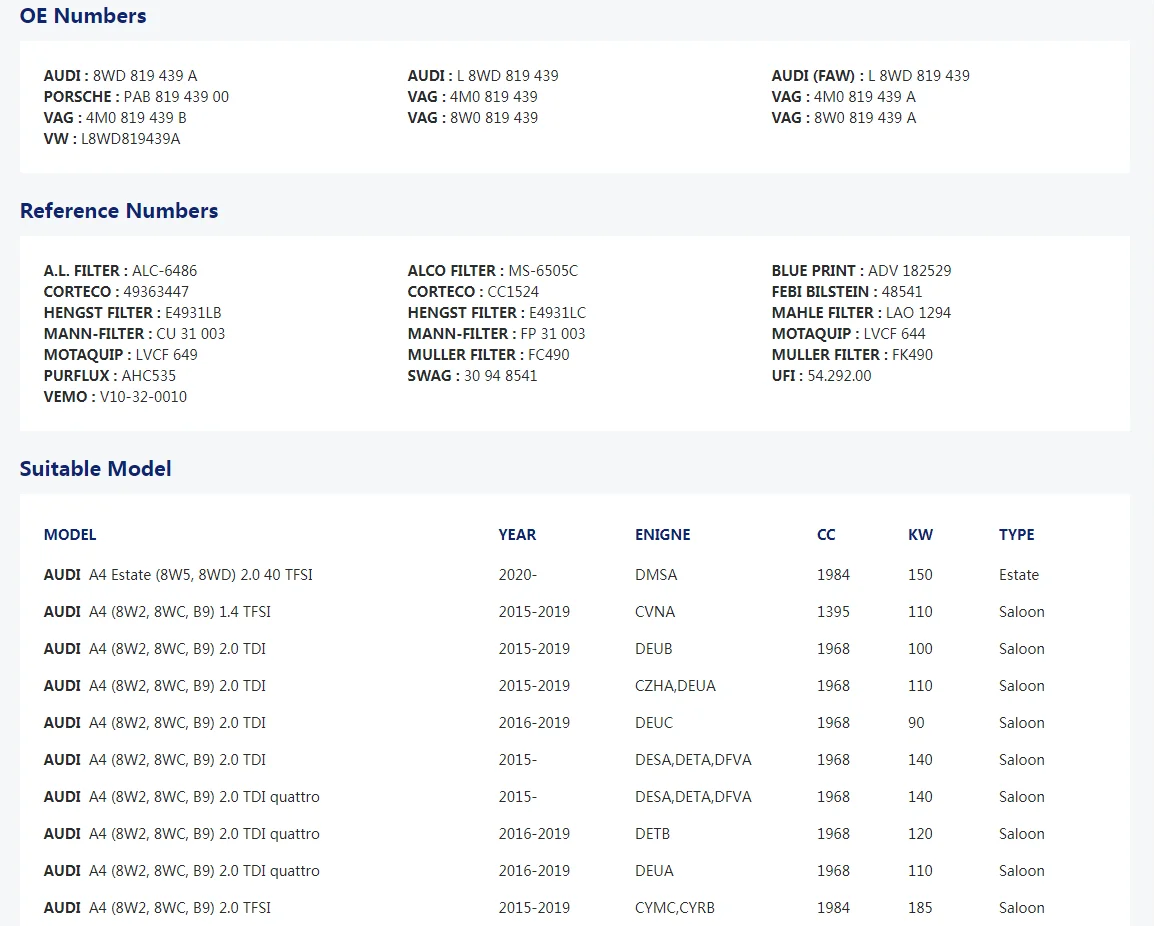1155x926 pixels.
Task: Select KW value 150
Action: click(920, 575)
